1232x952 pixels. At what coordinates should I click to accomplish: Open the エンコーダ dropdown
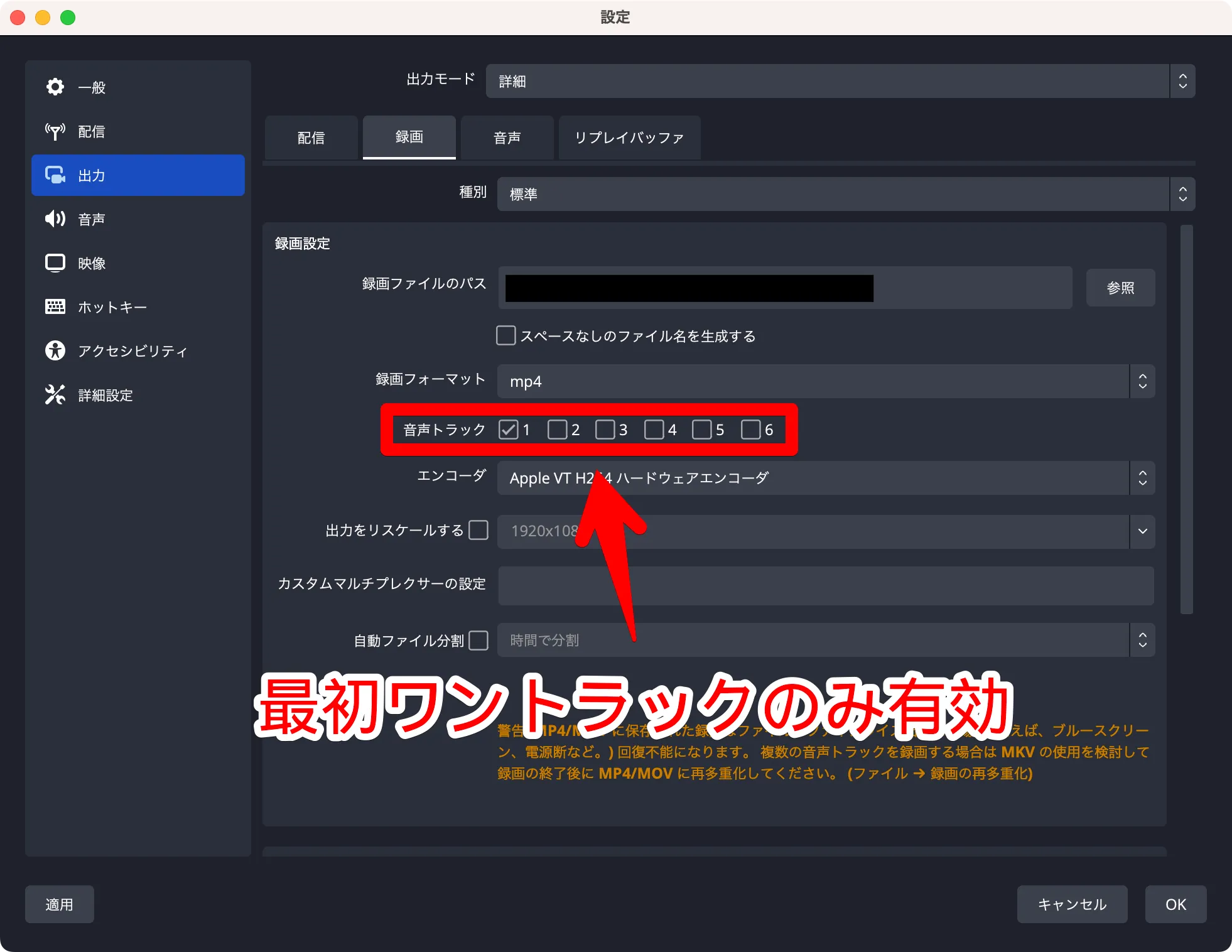[x=826, y=478]
